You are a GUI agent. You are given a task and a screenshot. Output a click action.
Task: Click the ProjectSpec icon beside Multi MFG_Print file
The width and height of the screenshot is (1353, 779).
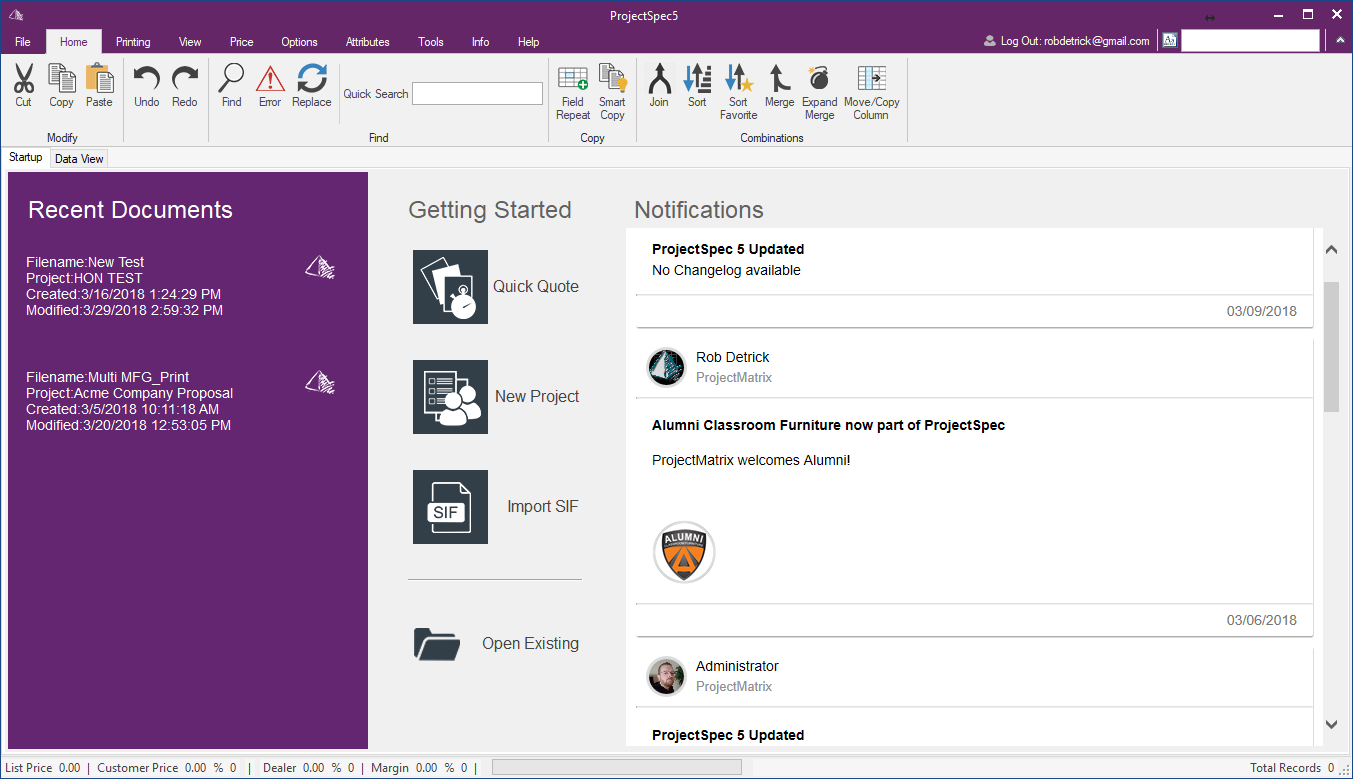tap(320, 382)
